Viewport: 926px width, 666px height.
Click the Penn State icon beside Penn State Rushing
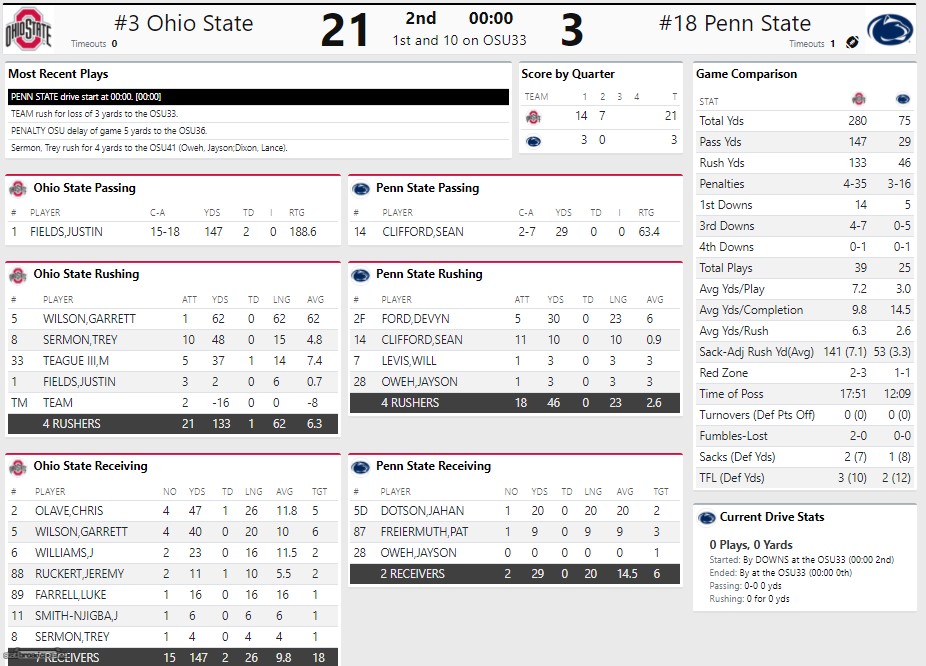pos(360,274)
